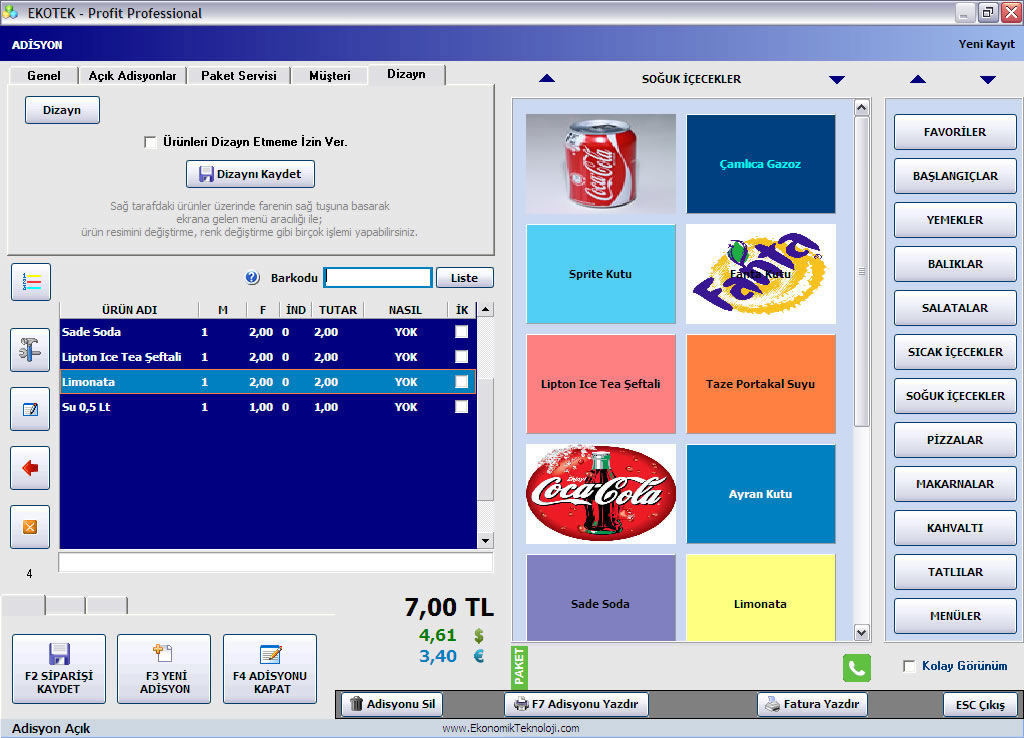
Task: Click Fatura Yazdır print button
Action: point(812,704)
